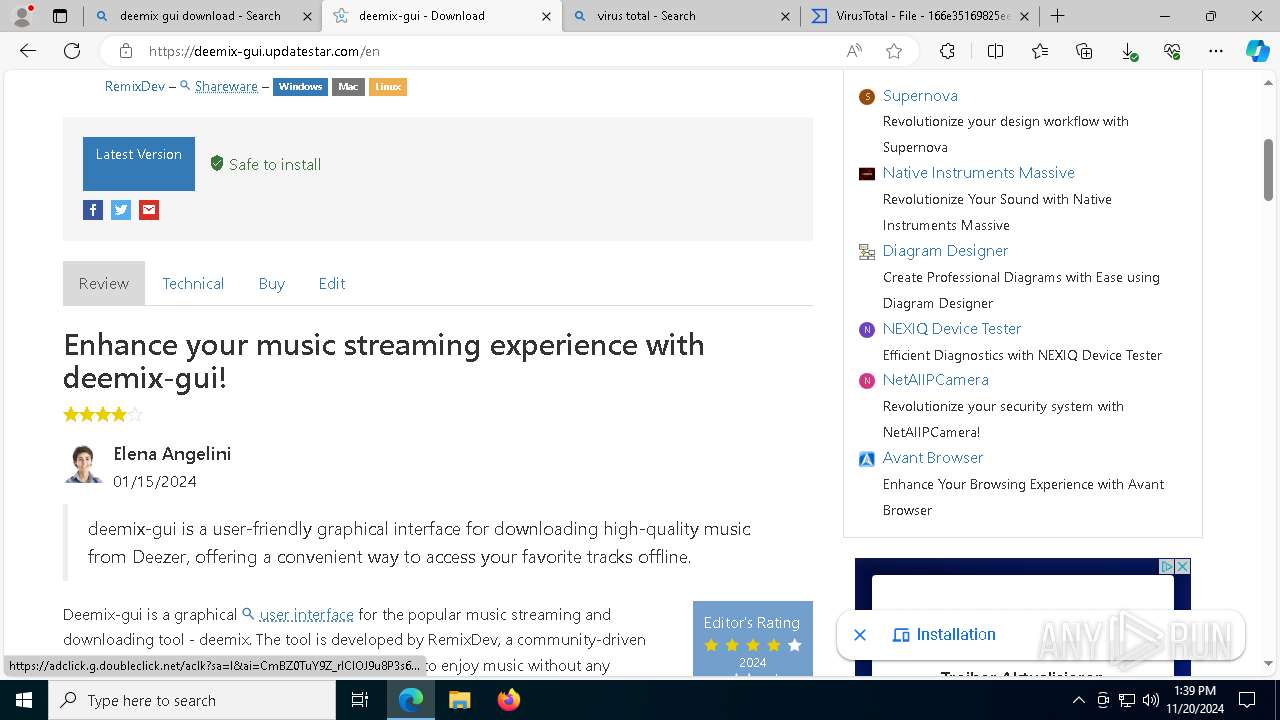Open a new browser tab
Image resolution: width=1280 pixels, height=720 pixels.
click(1057, 16)
